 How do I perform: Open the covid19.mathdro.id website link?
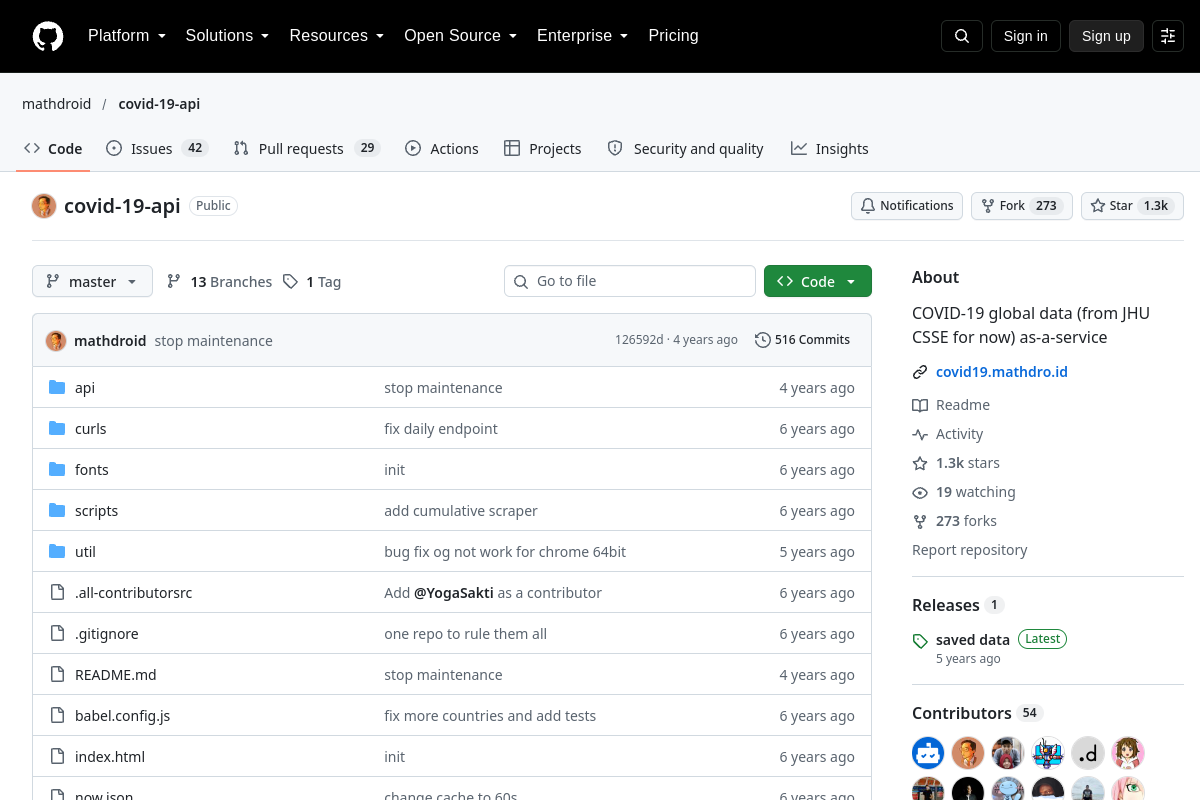1002,372
